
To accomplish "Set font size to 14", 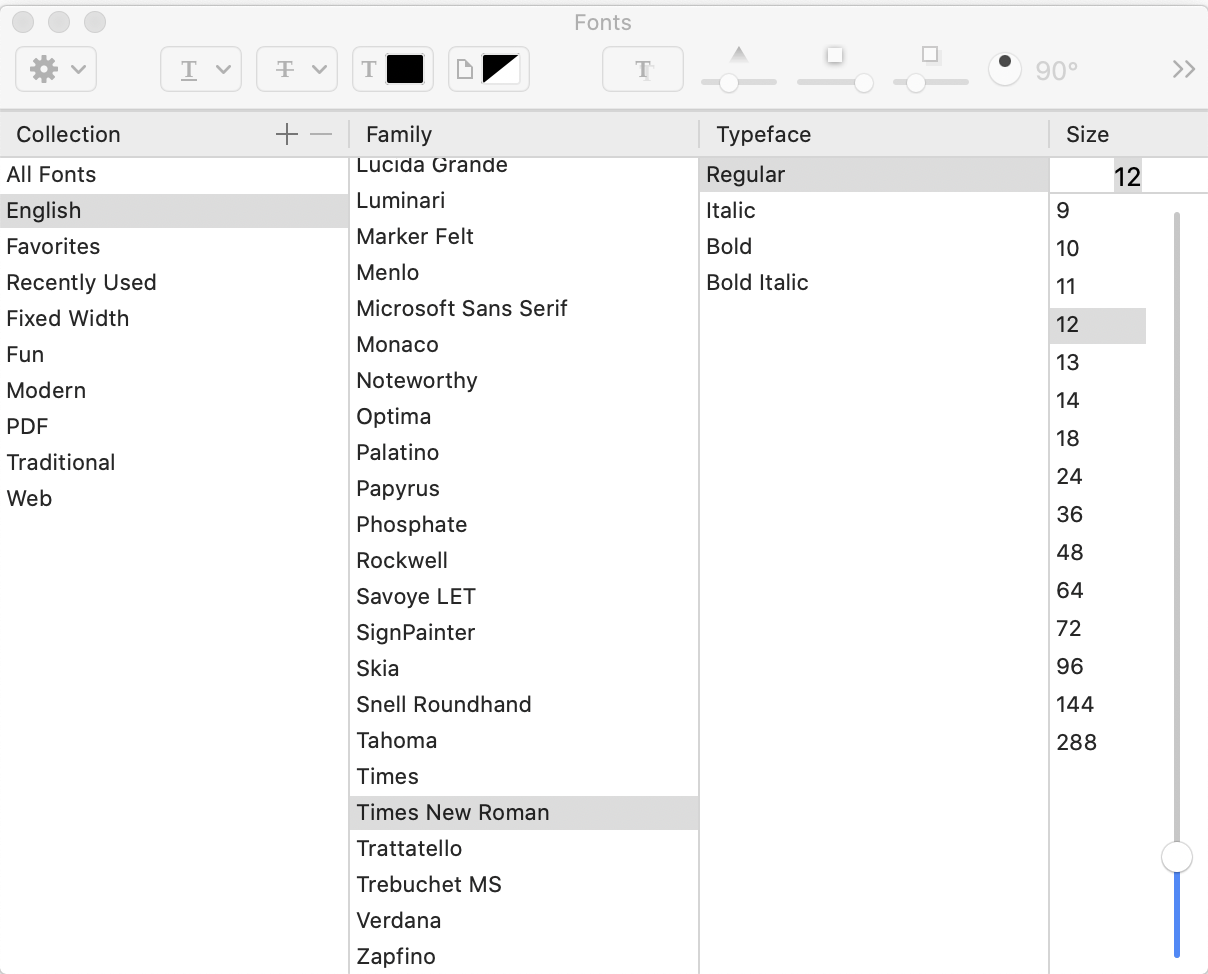I will point(1098,400).
